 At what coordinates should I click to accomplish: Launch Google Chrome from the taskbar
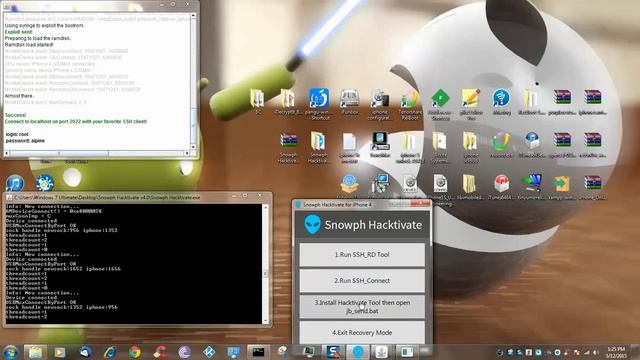(135, 352)
